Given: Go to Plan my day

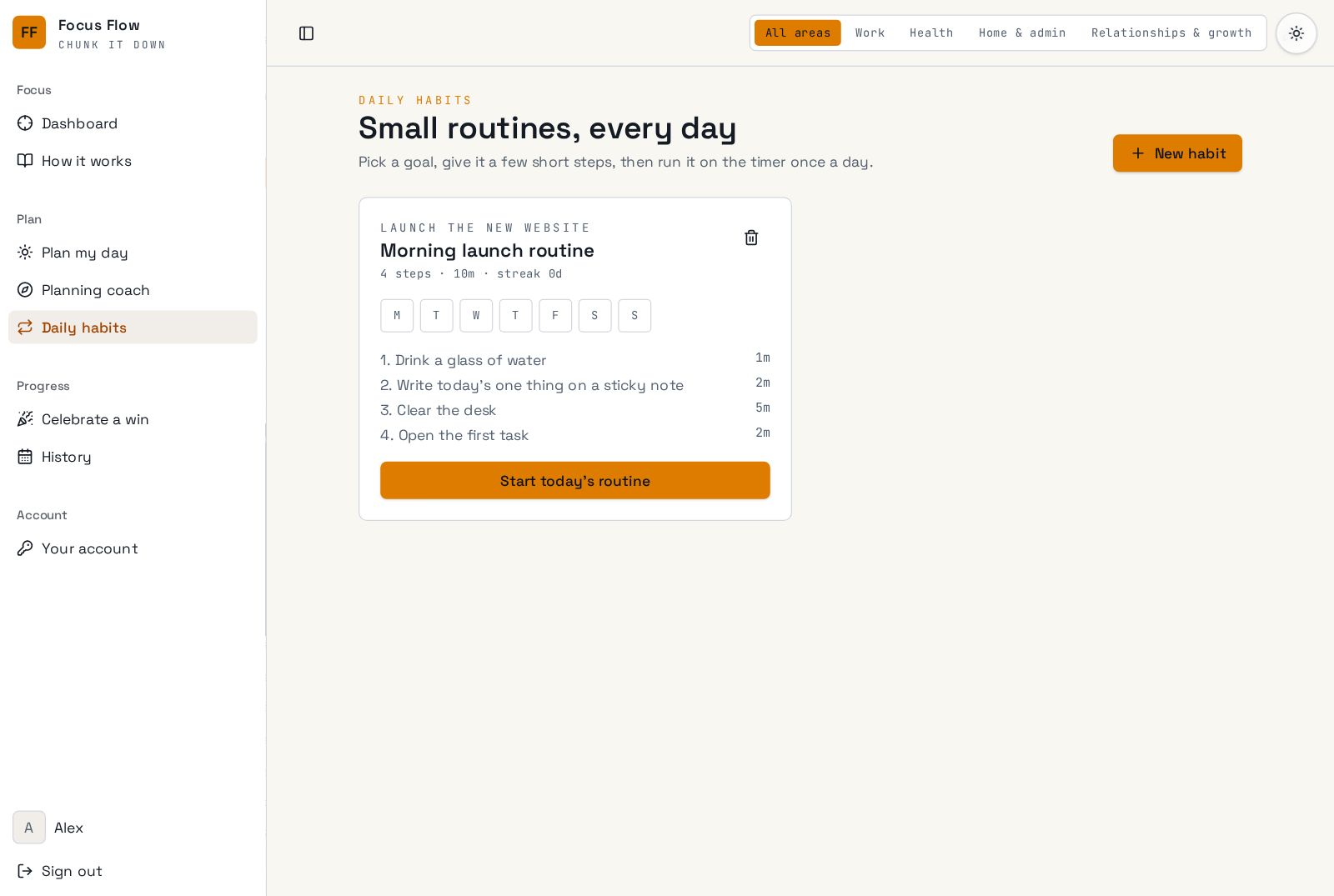Looking at the screenshot, I should pyautogui.click(x=133, y=253).
